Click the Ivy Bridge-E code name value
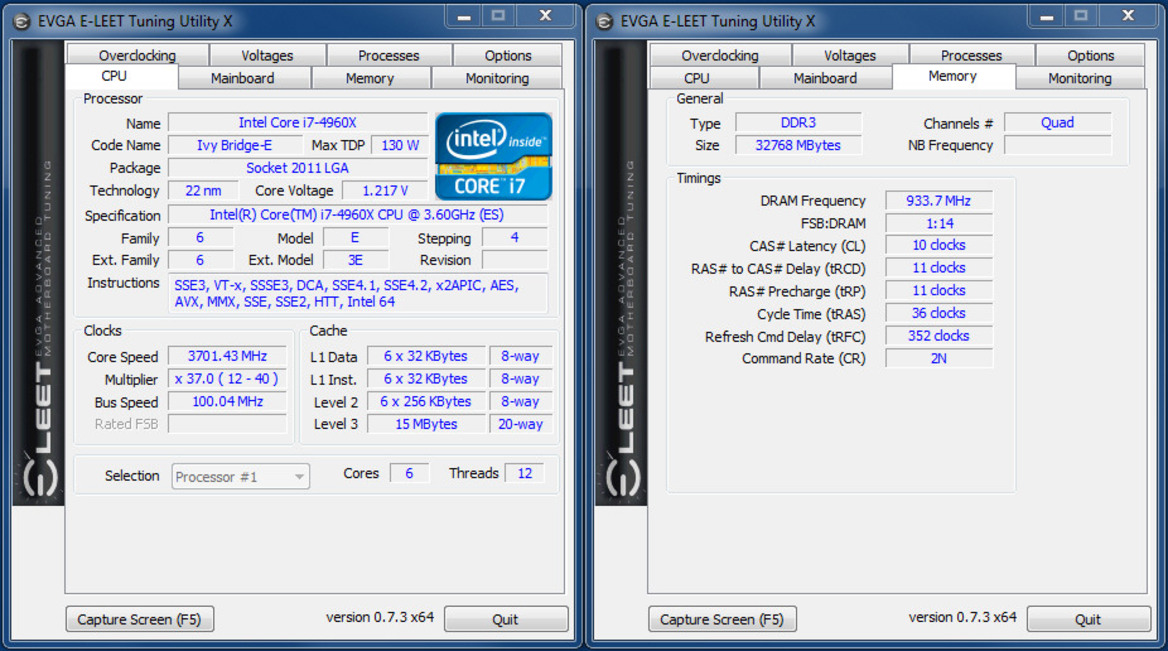The width and height of the screenshot is (1168, 651). pos(235,145)
